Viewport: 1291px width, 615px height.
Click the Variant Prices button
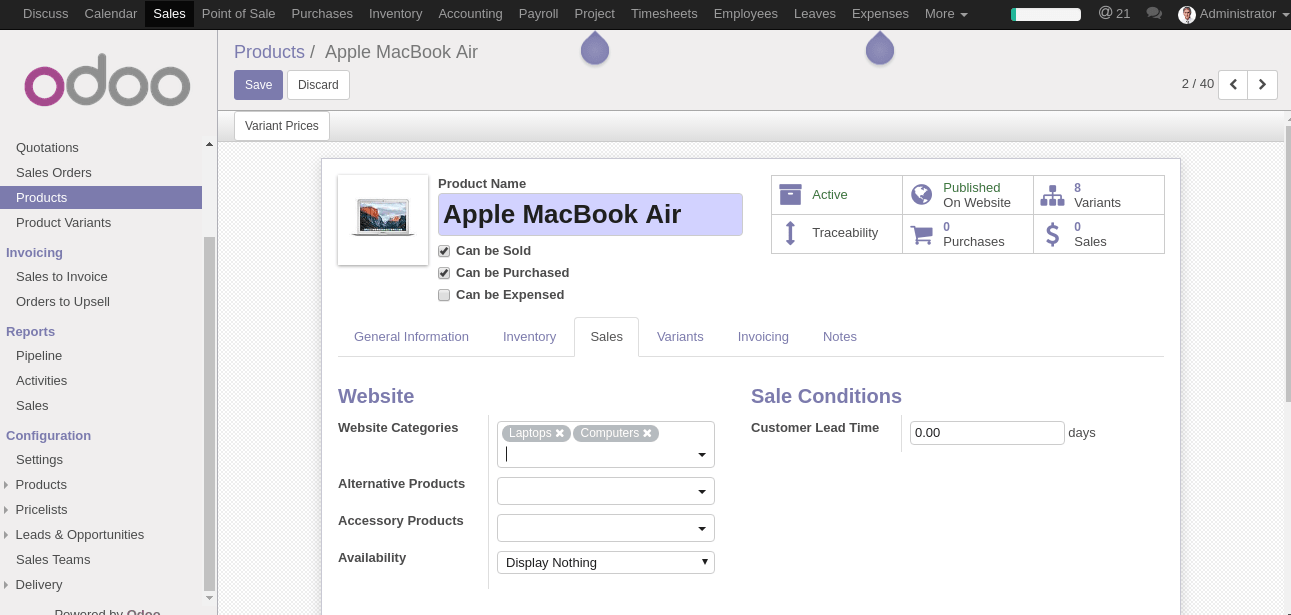[x=282, y=126]
